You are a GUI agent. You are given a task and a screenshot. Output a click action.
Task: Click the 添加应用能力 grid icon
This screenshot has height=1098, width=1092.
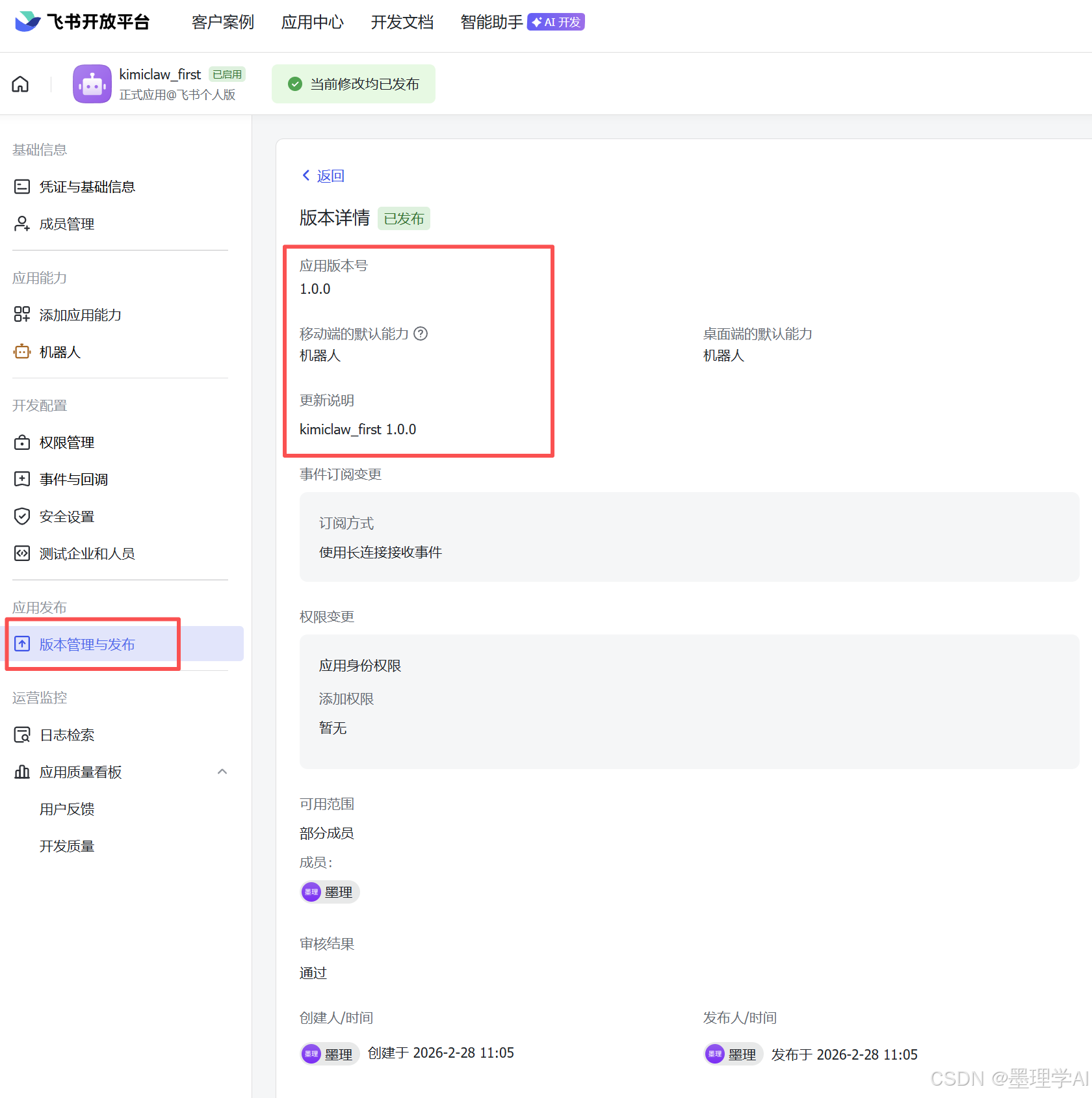point(22,315)
